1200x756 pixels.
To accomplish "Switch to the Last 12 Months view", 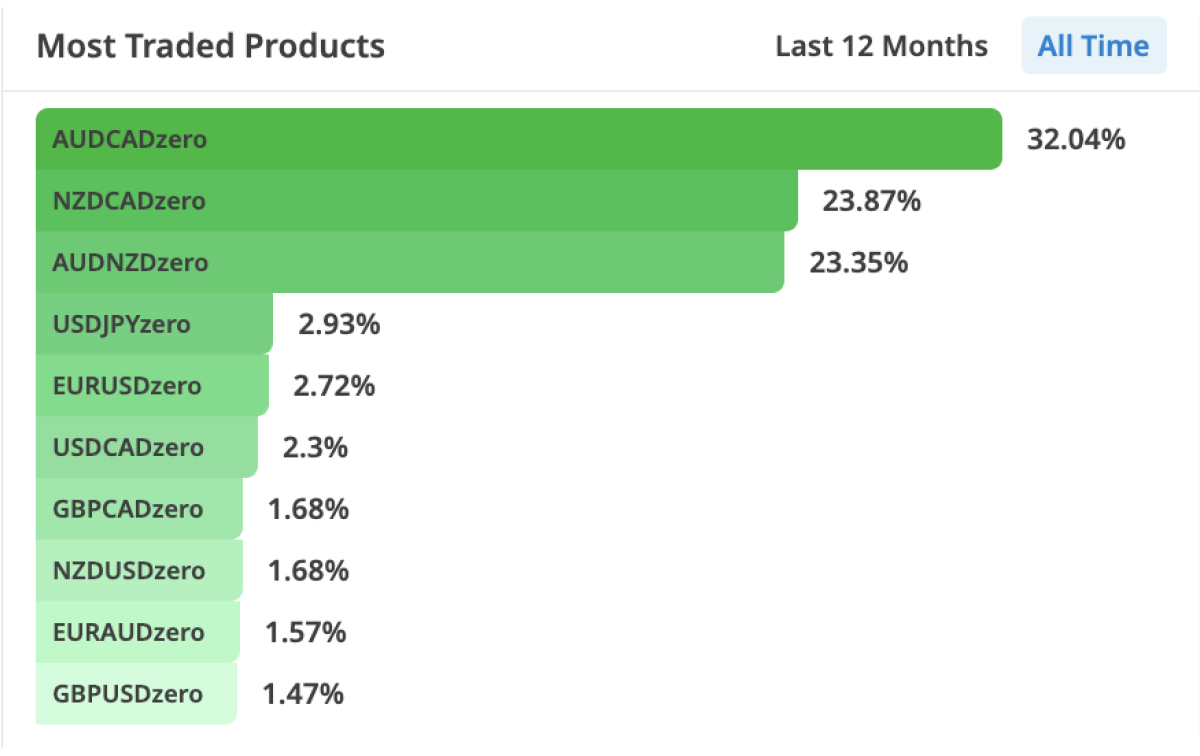I will coord(882,46).
